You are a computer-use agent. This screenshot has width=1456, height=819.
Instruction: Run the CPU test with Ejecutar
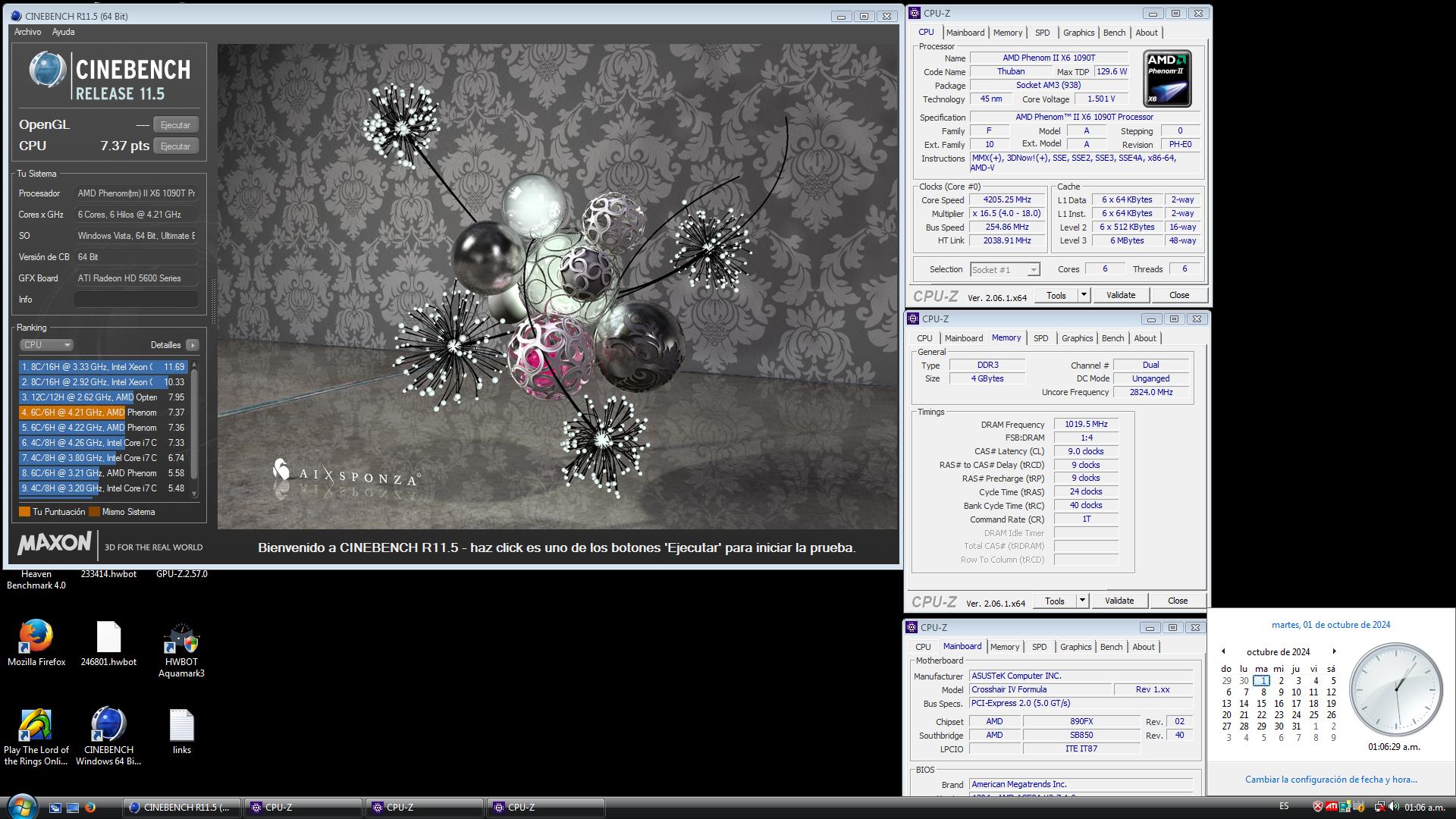click(176, 146)
